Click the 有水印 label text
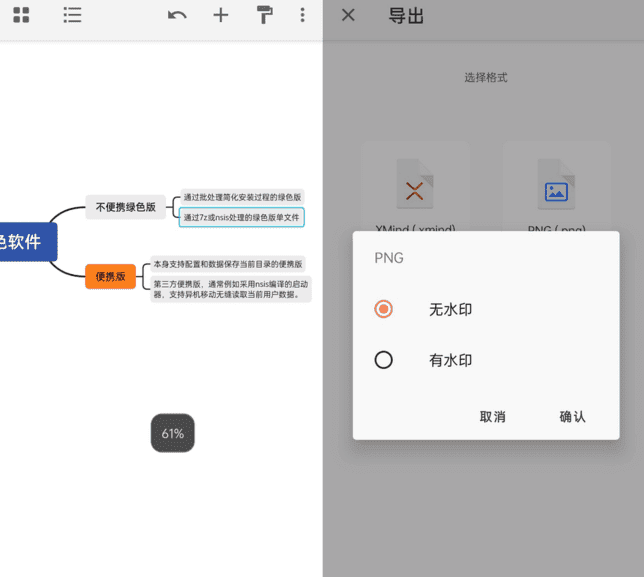 (451, 360)
